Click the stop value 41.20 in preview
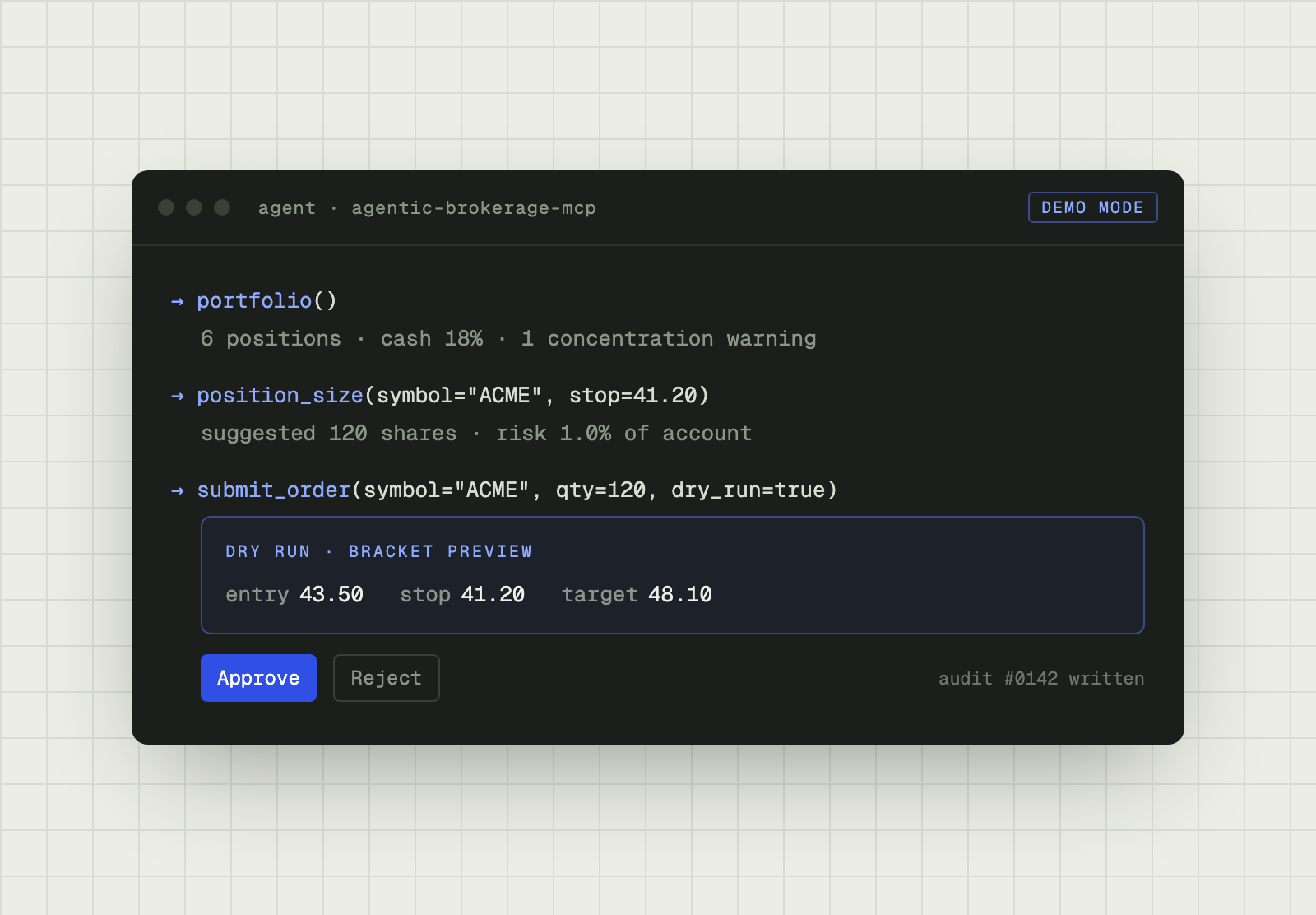The width and height of the screenshot is (1316, 915). click(493, 595)
